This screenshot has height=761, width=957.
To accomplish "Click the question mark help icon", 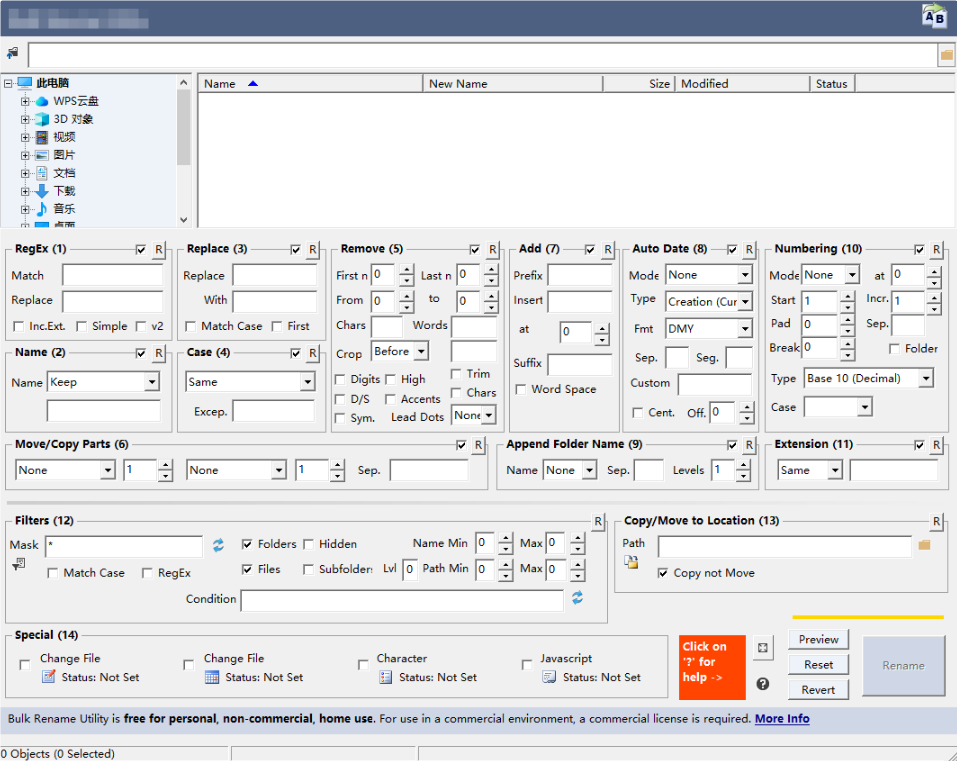I will pos(762,683).
